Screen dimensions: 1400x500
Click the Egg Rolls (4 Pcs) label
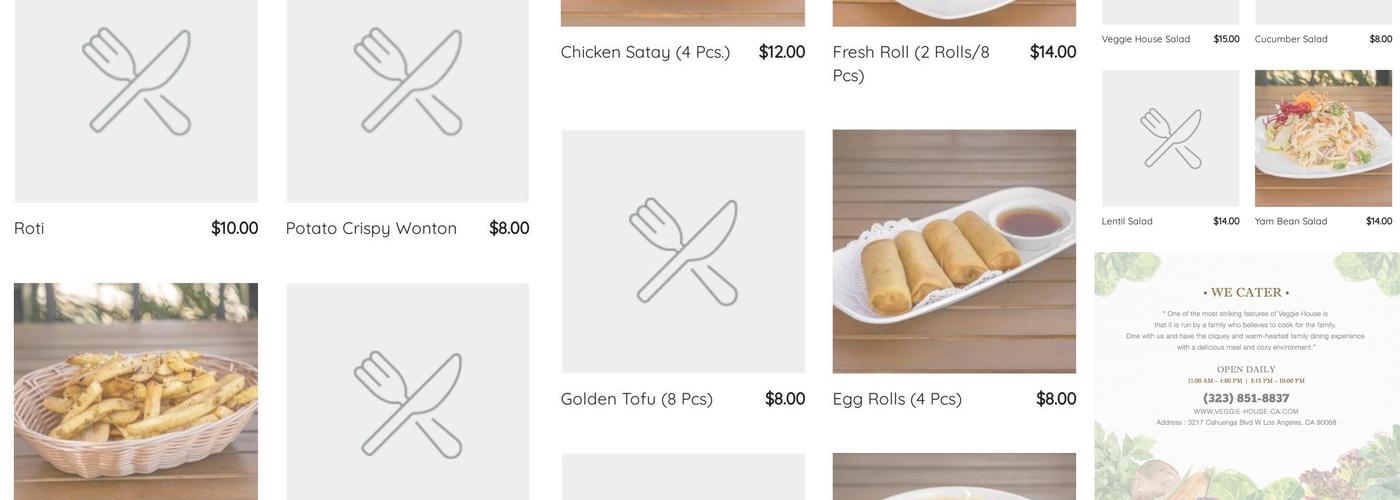(x=897, y=399)
